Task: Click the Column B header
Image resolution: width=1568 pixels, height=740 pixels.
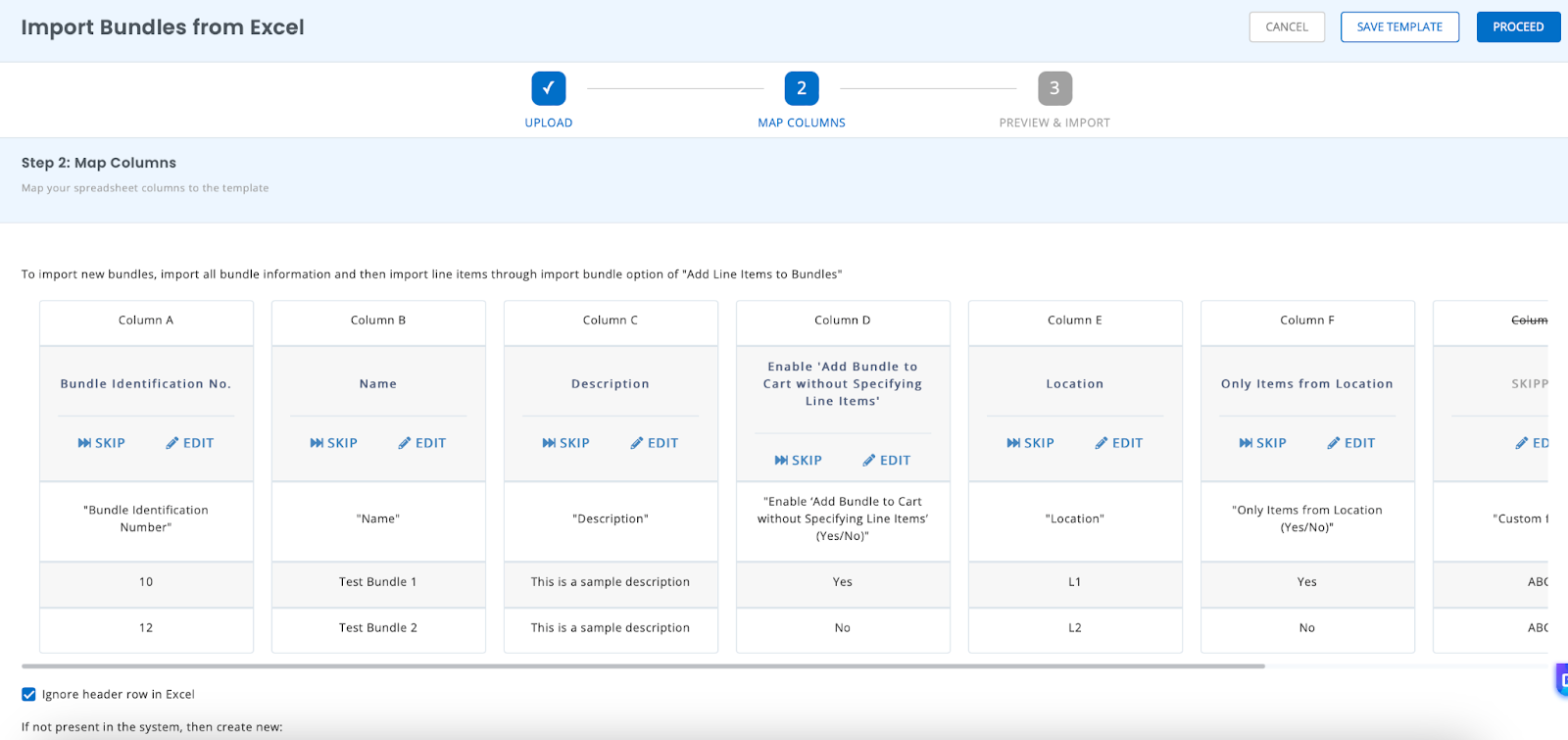Action: [378, 321]
